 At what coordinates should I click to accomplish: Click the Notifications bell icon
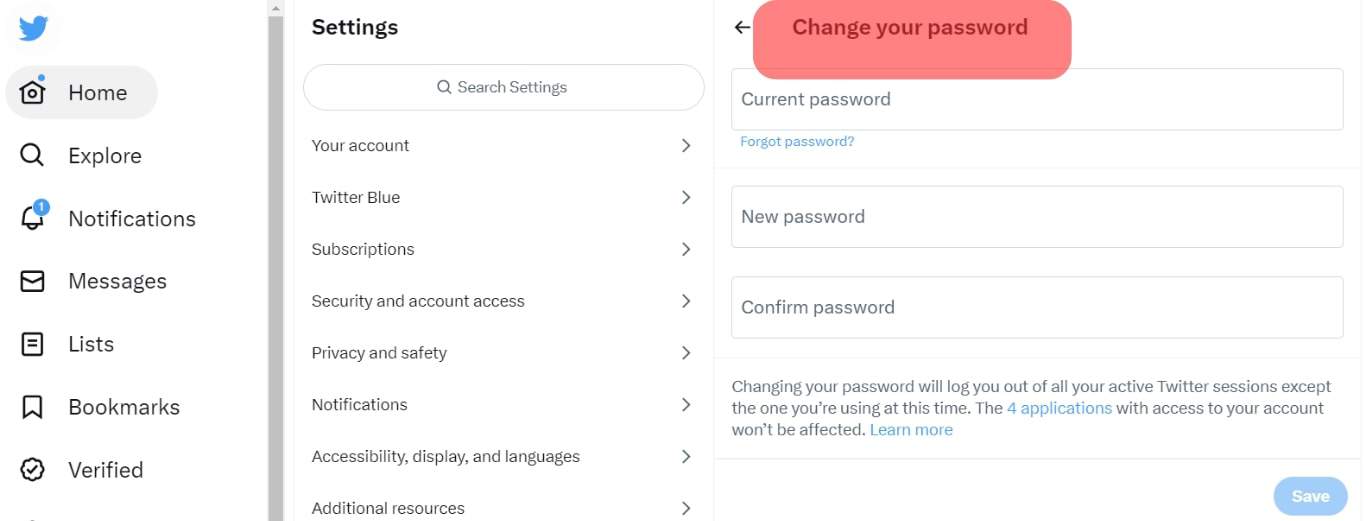(x=33, y=218)
